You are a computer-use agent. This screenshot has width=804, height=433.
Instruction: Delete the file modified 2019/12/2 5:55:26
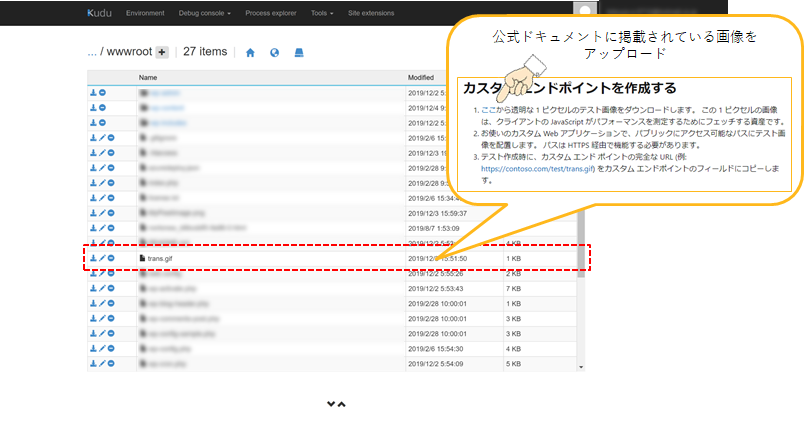(111, 273)
